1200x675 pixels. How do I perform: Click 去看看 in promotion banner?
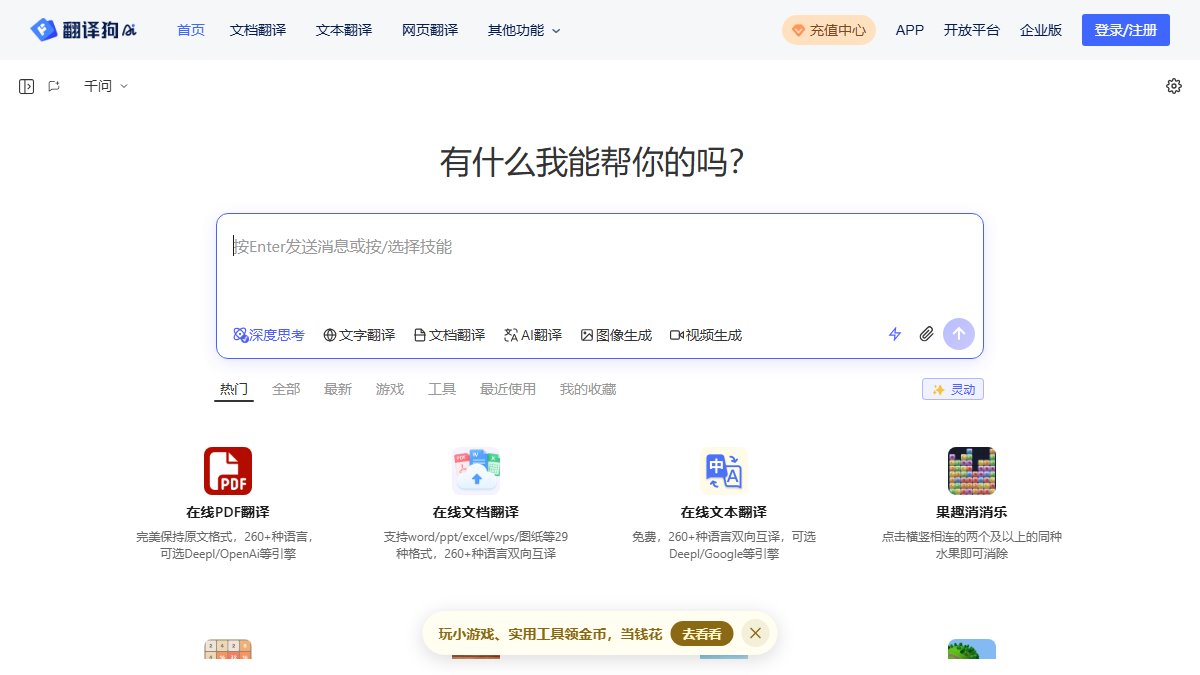click(702, 633)
